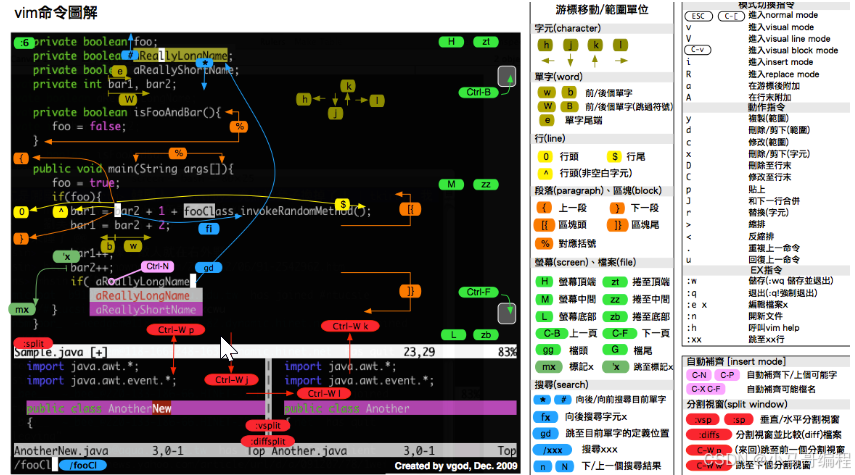Click the legend C-B badge for 上一頁
This screenshot has width=855, height=475.
(551, 333)
